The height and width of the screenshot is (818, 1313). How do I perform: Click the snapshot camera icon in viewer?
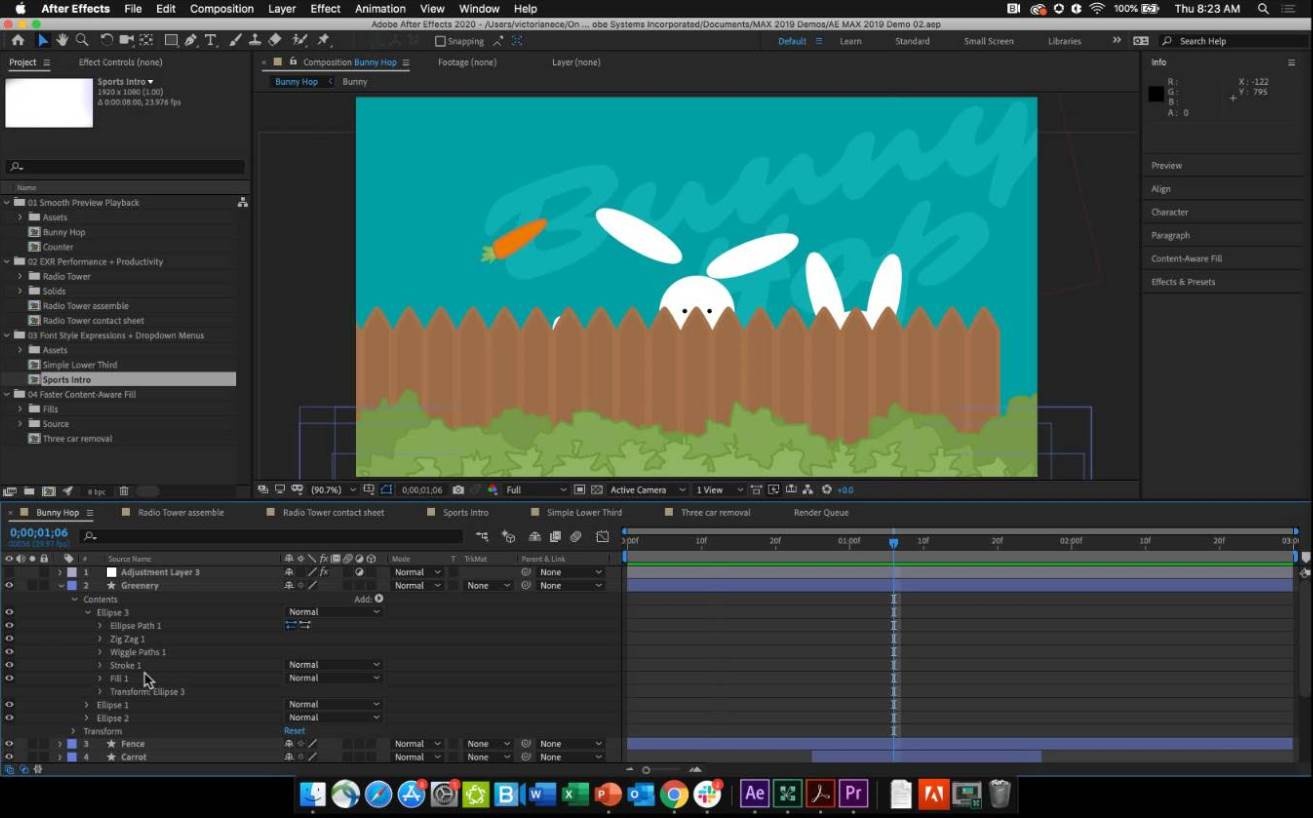[458, 490]
